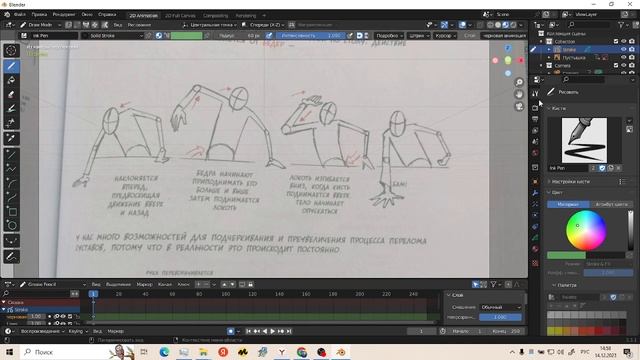Viewport: 640px width, 360px height.
Task: Select the Erase tool
Action: coord(11,95)
